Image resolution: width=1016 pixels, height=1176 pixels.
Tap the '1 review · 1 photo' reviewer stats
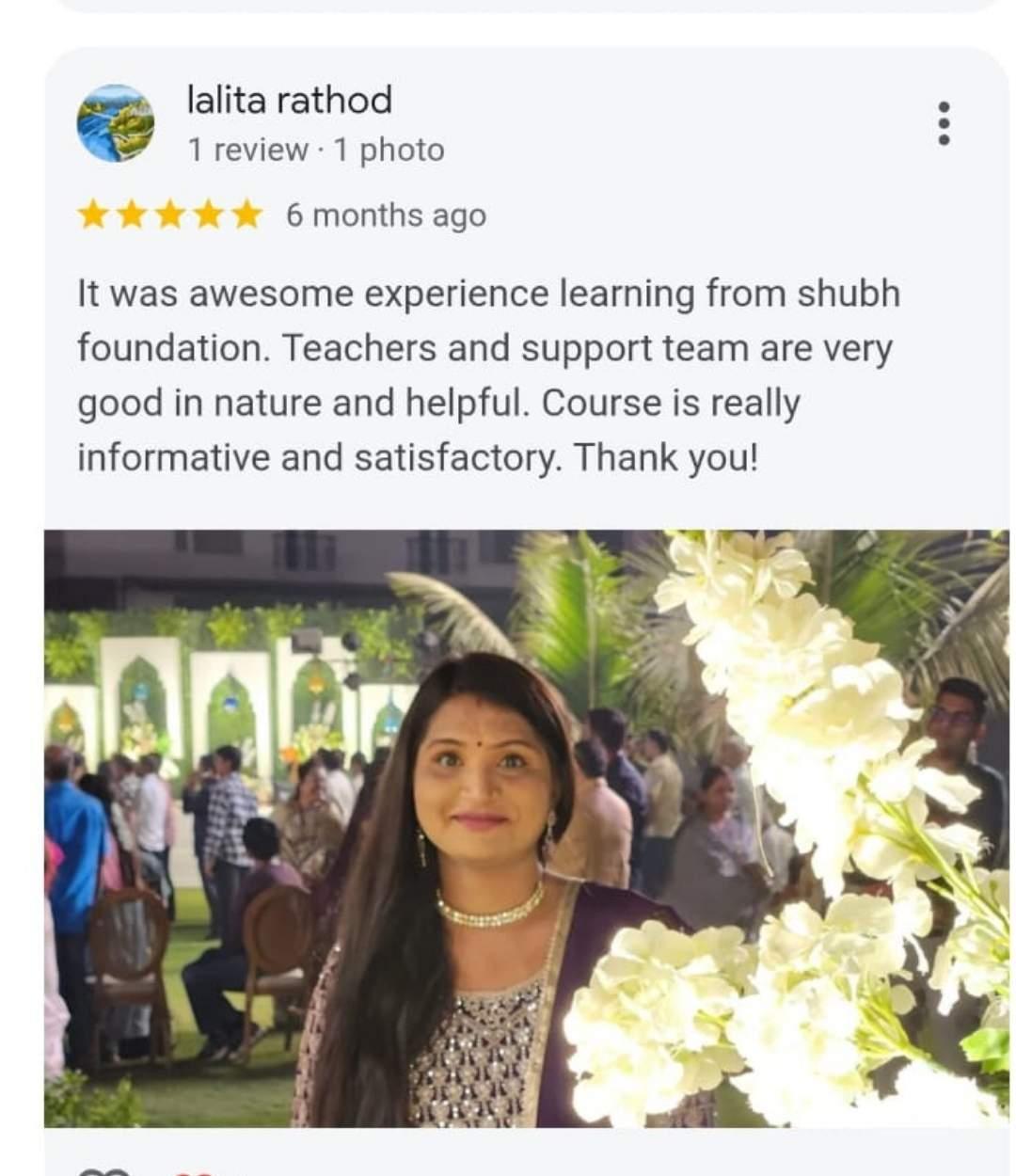[315, 150]
